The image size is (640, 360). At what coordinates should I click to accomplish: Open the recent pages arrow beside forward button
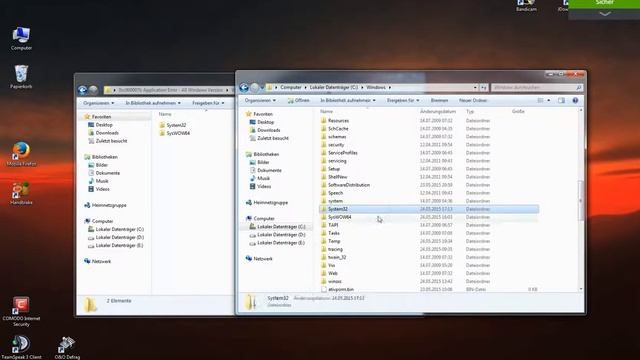(262, 87)
